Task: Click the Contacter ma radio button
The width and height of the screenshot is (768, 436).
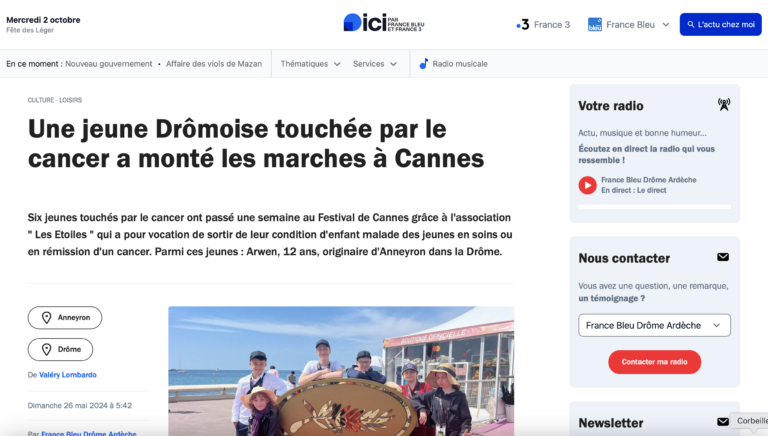Action: pyautogui.click(x=654, y=362)
